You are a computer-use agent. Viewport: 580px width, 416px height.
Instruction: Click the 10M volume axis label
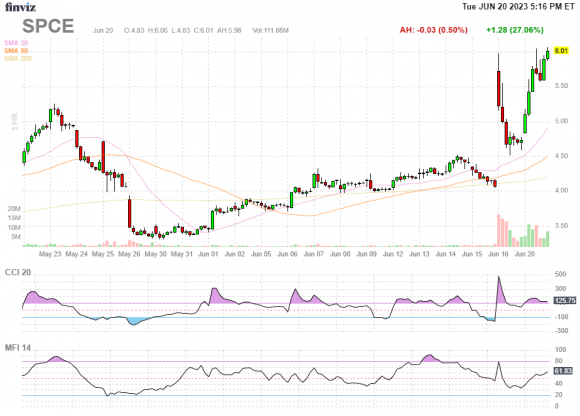pyautogui.click(x=14, y=227)
